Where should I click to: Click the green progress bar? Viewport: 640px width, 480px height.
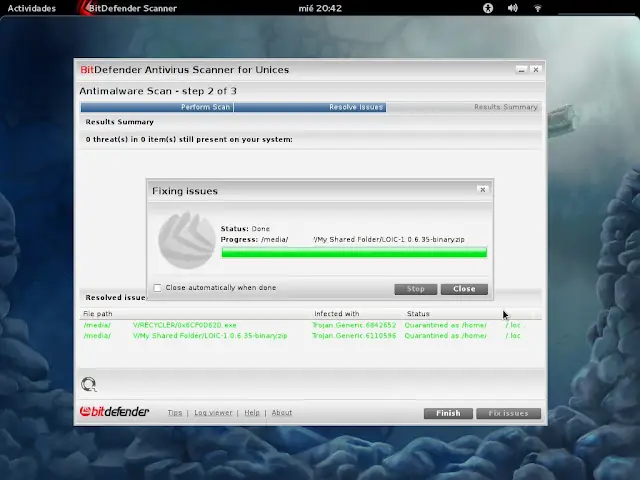[x=354, y=253]
